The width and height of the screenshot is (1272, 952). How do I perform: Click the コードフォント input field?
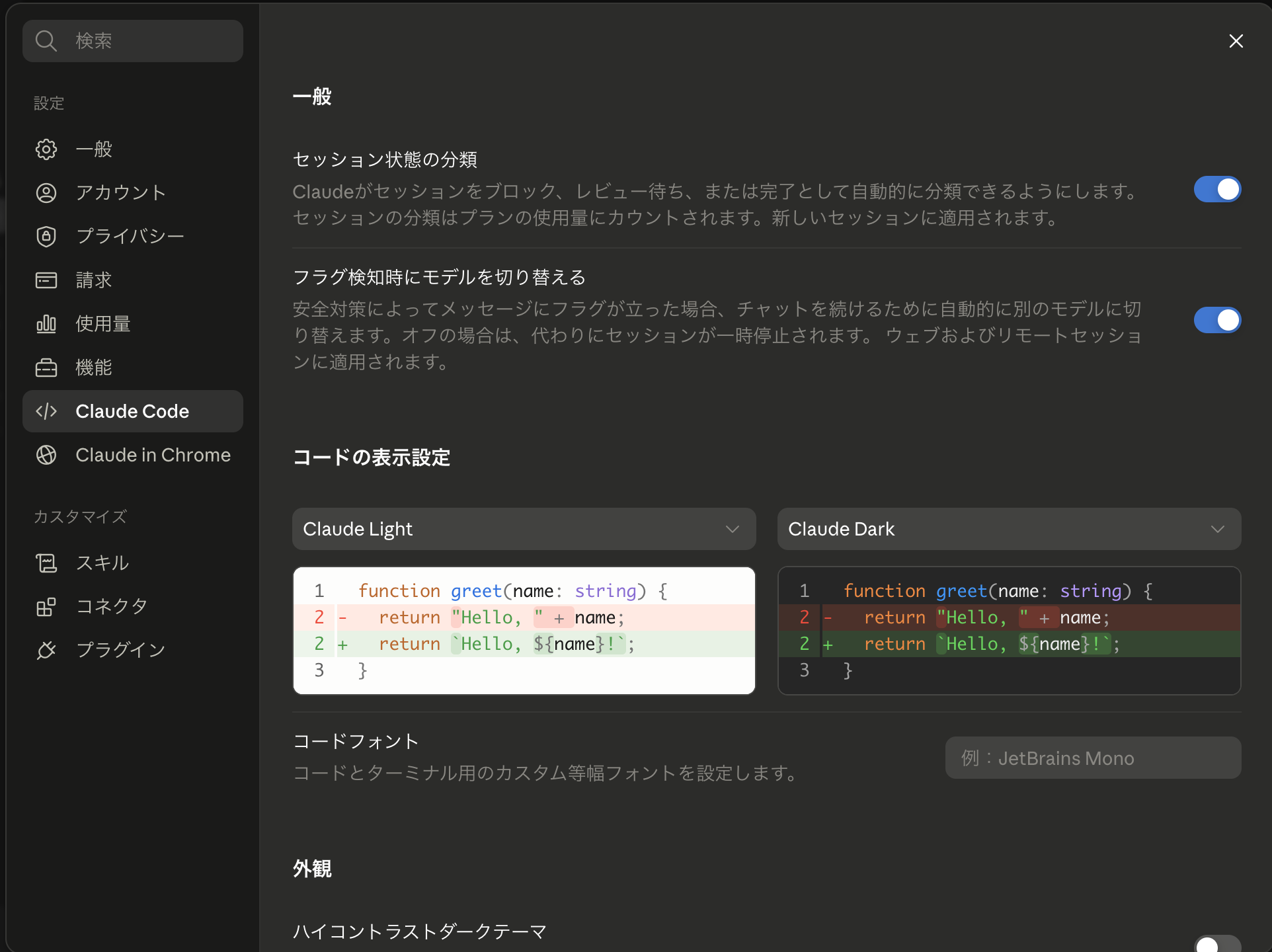pyautogui.click(x=1093, y=758)
